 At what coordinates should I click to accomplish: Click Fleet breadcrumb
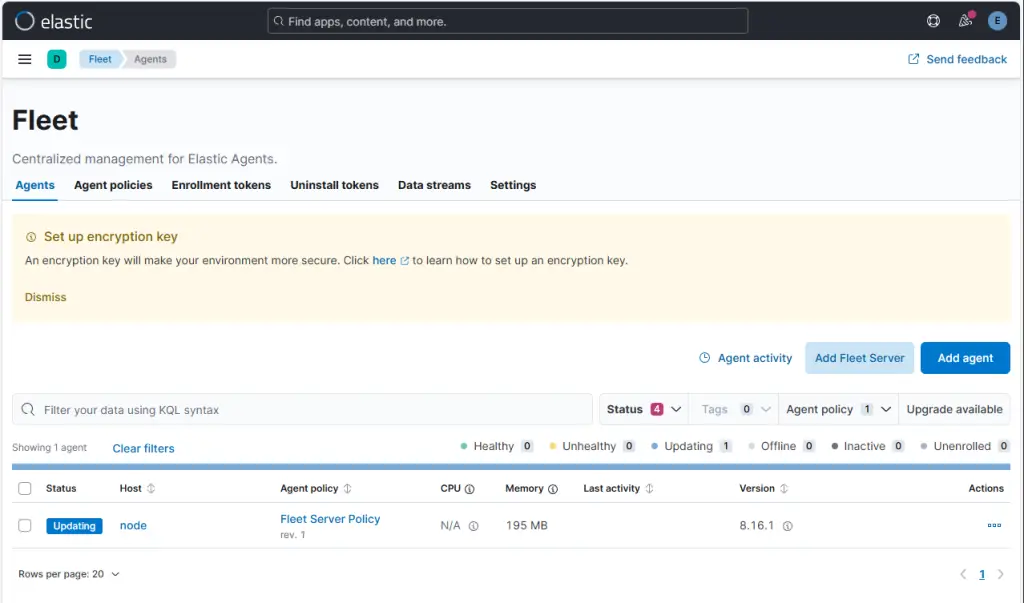coord(100,59)
